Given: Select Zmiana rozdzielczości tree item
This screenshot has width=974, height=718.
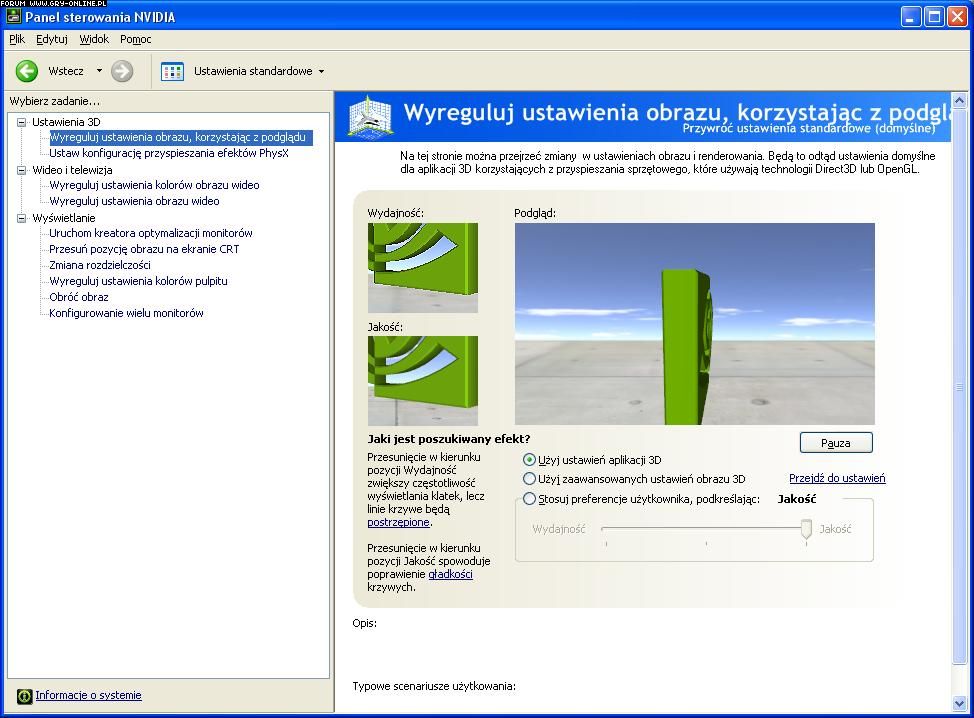Looking at the screenshot, I should pyautogui.click(x=99, y=265).
